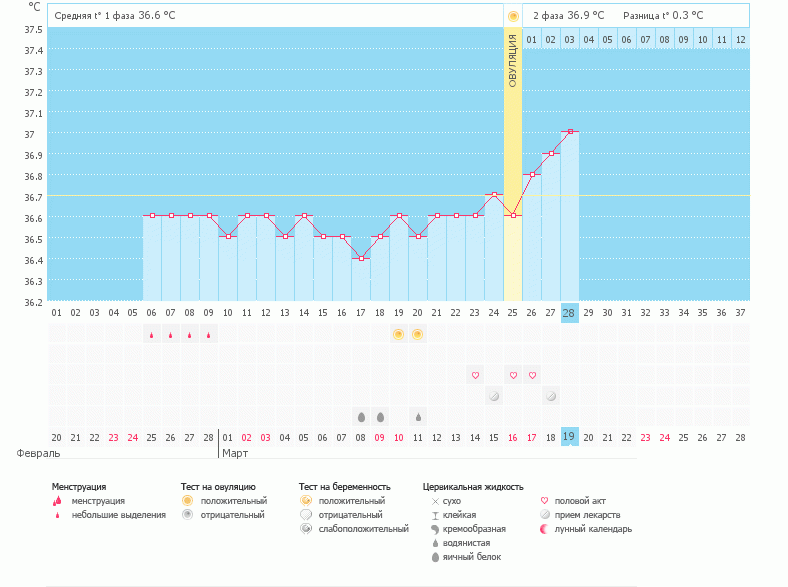Select the medication pill icon on cycle day 27
788x587 pixels.
point(550,396)
